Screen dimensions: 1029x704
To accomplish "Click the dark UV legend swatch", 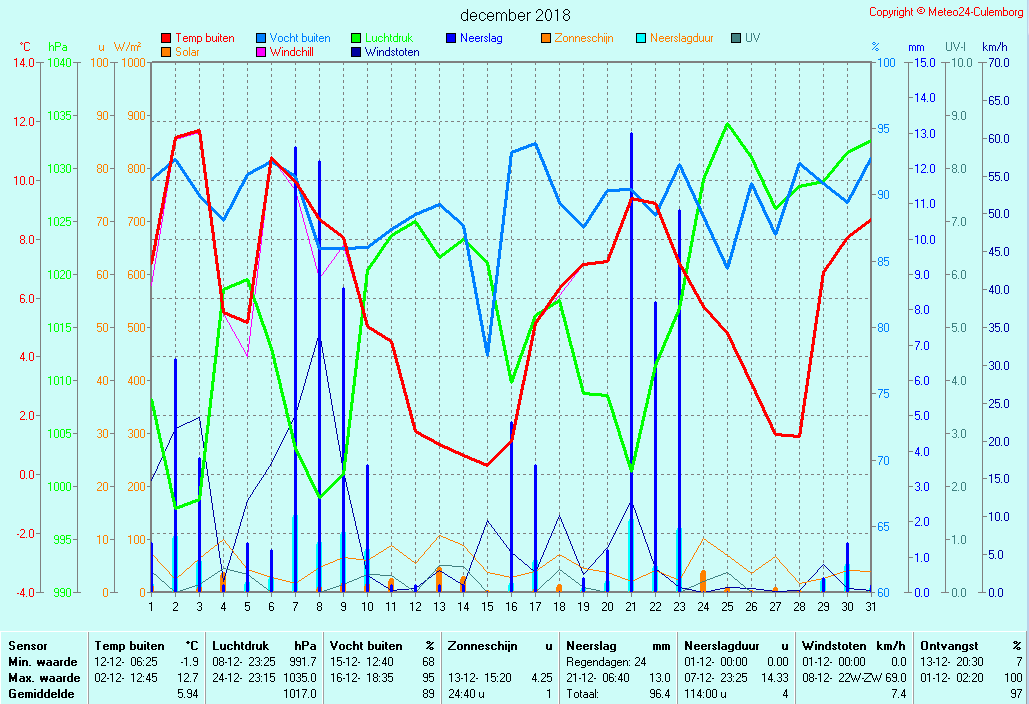I will point(736,39).
